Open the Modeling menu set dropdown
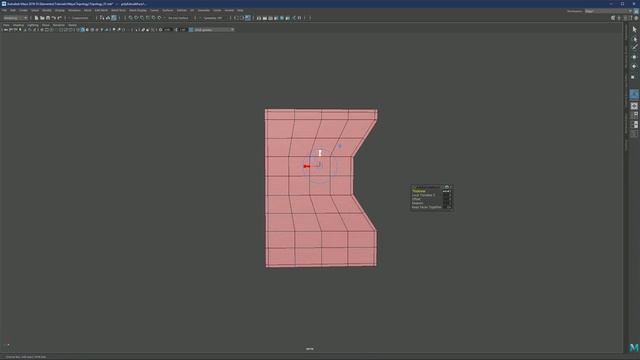The image size is (640, 360). click(x=15, y=18)
